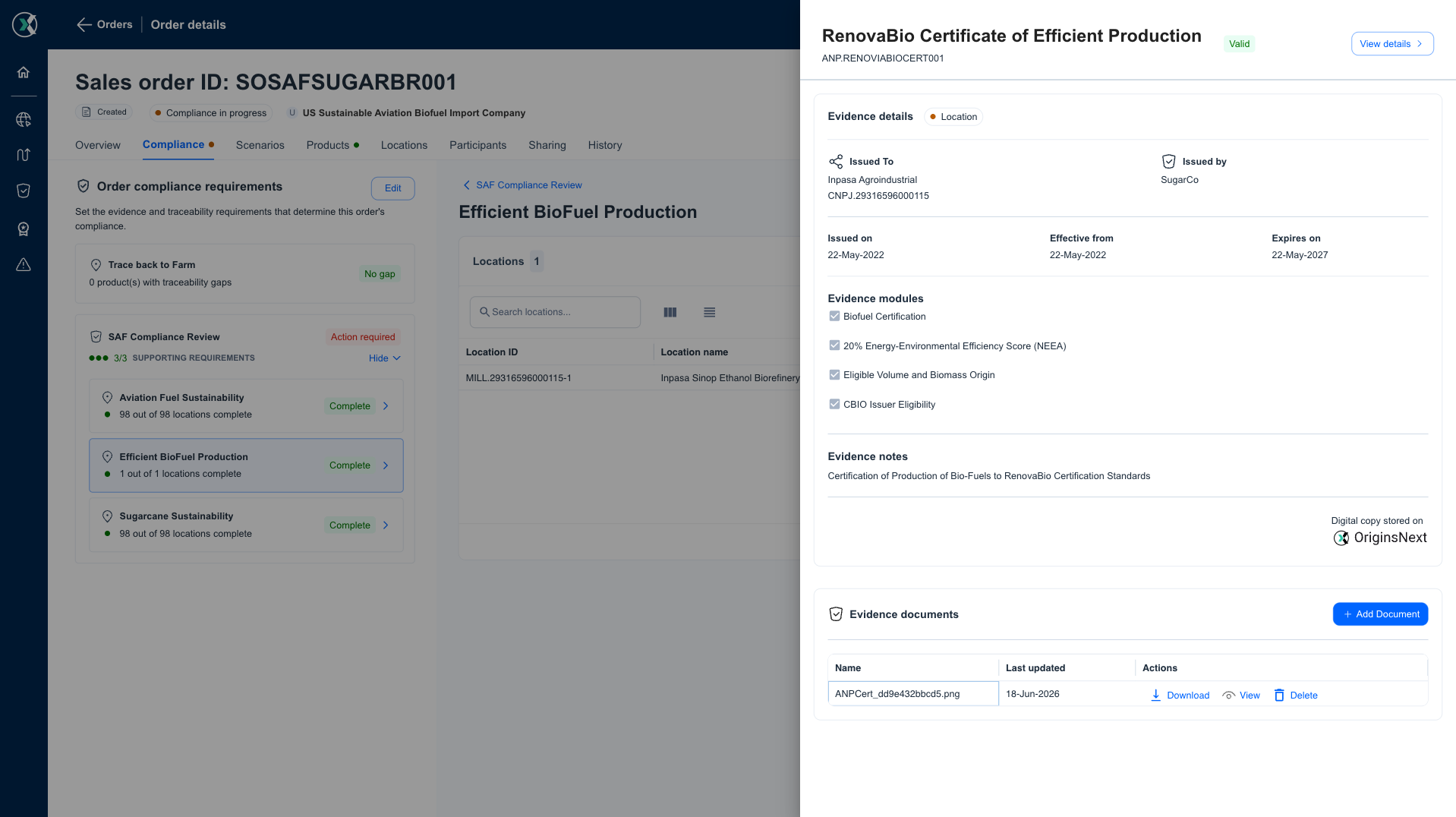Click the search magnifier icon in locations box
The height and width of the screenshot is (817, 1456).
pos(484,312)
